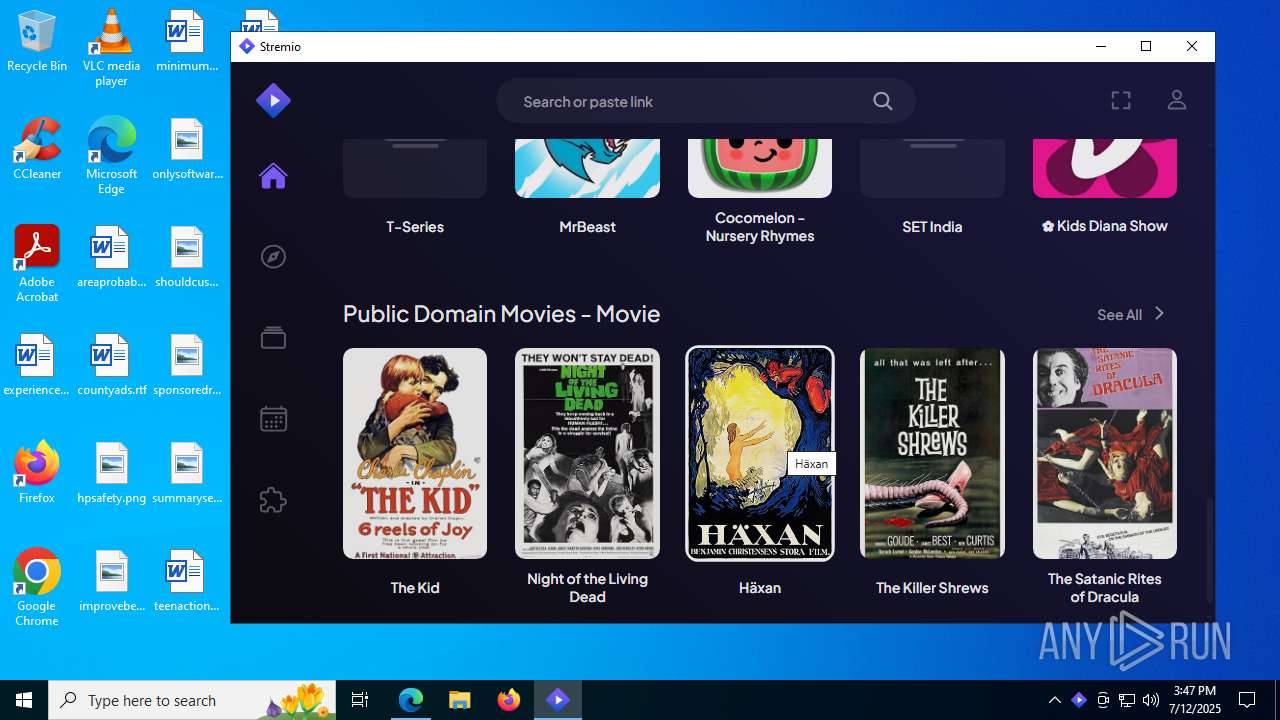
Task: Open volume control in system tray
Action: [1151, 700]
